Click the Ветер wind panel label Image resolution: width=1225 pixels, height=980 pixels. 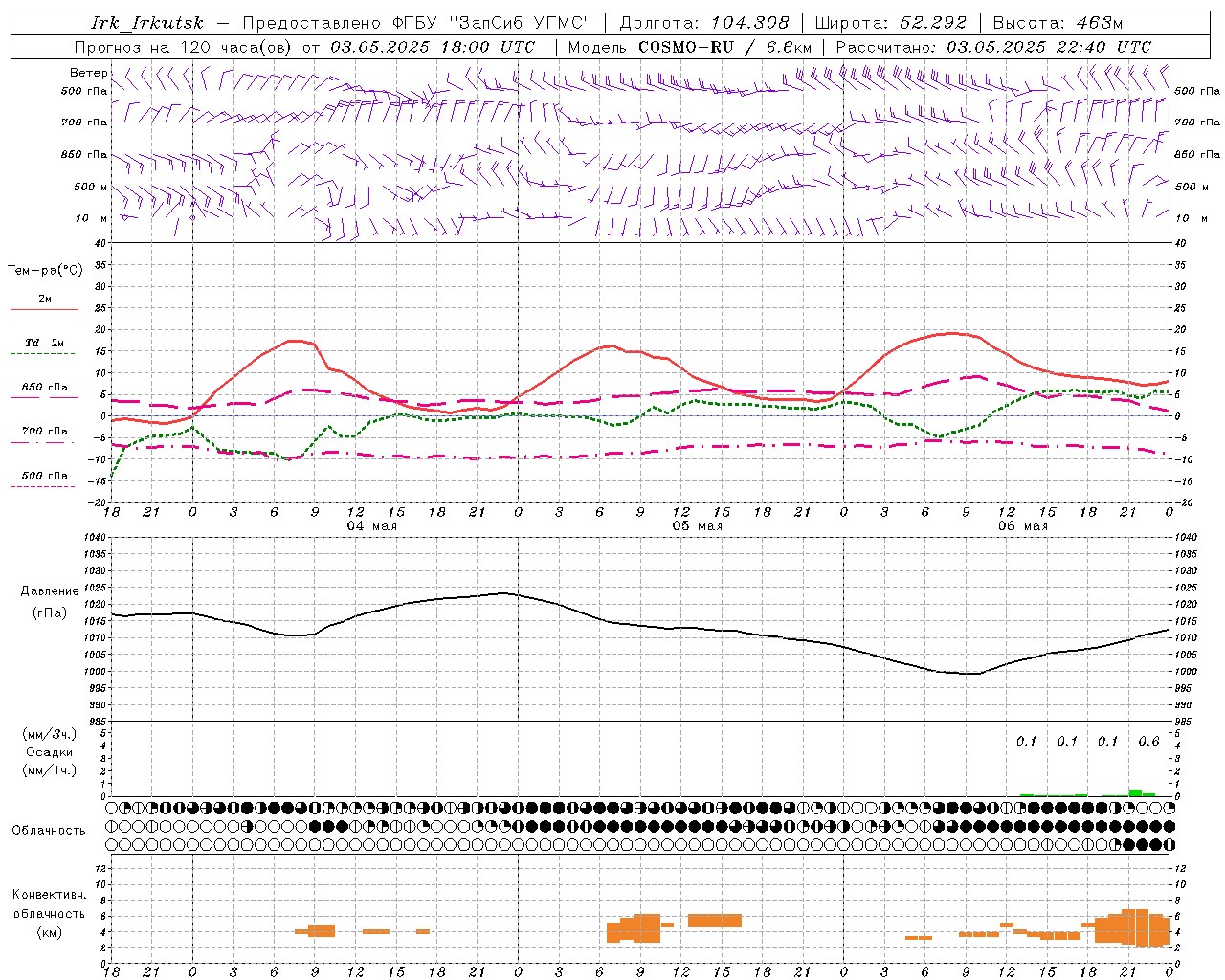point(89,73)
